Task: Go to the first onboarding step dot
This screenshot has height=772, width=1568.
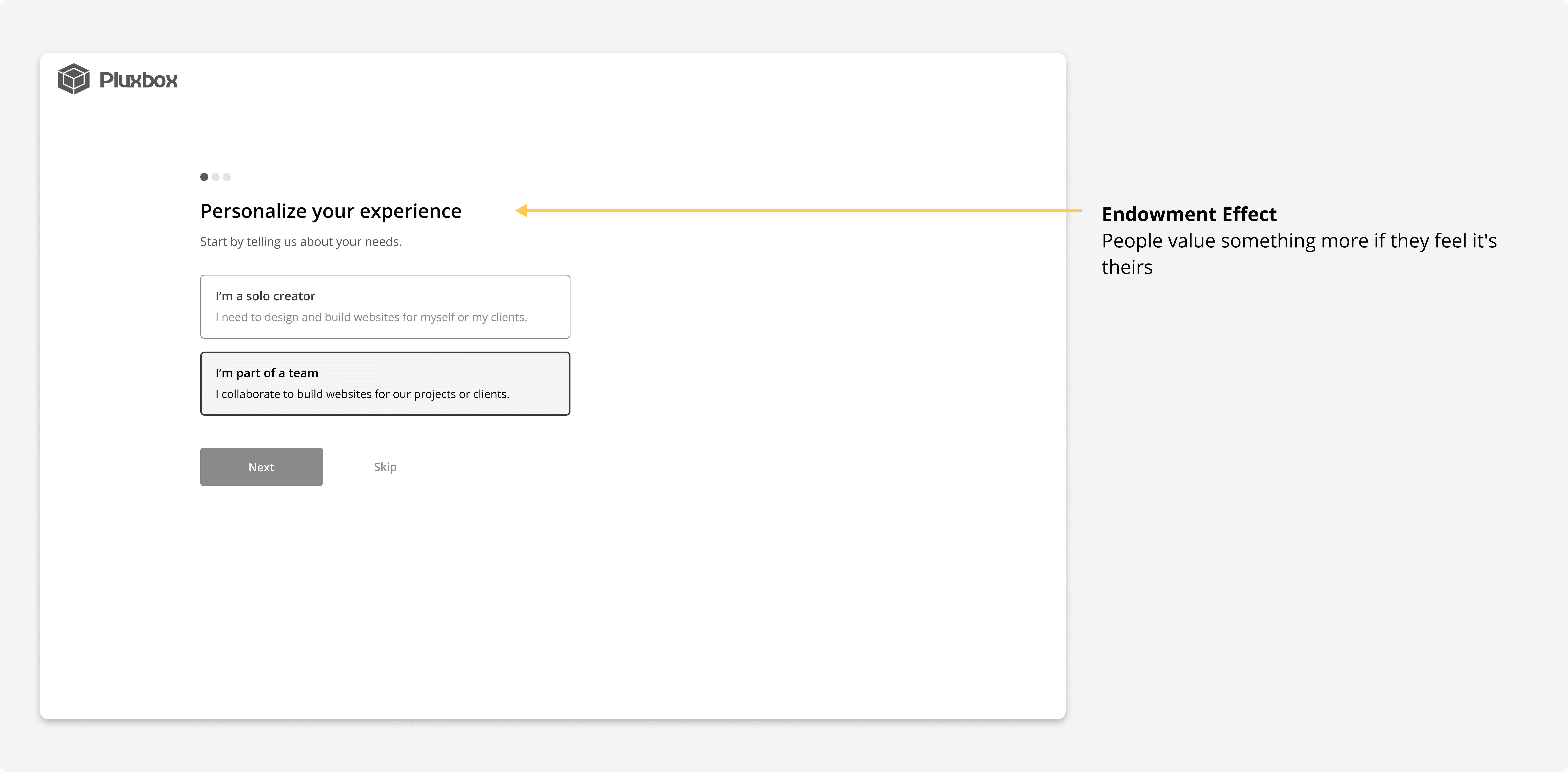Action: [205, 177]
